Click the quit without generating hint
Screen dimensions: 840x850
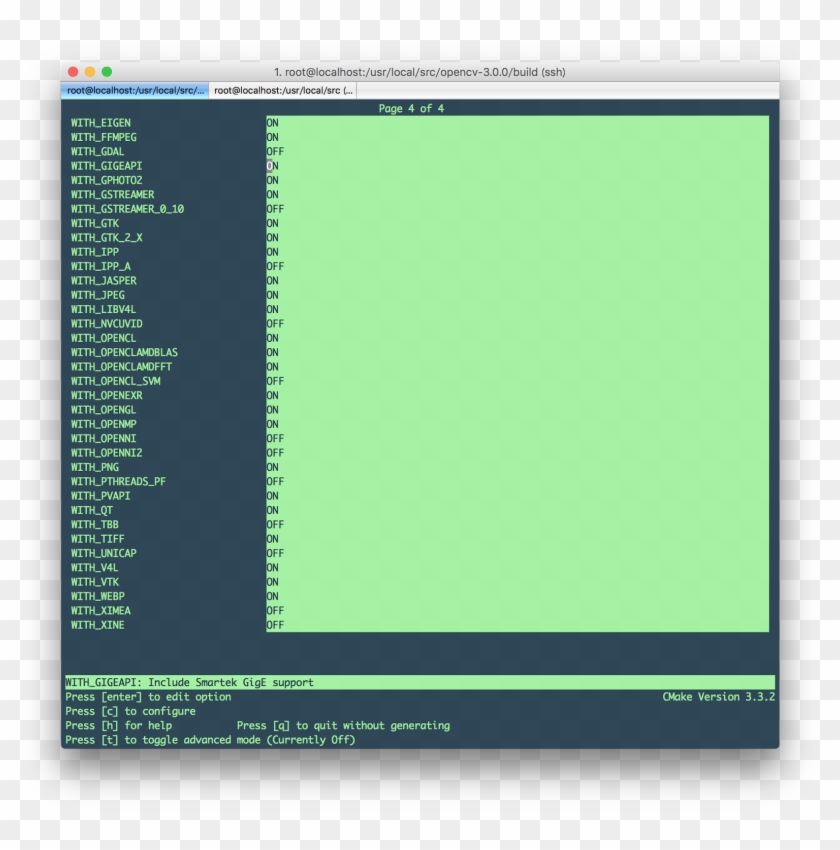tap(343, 726)
